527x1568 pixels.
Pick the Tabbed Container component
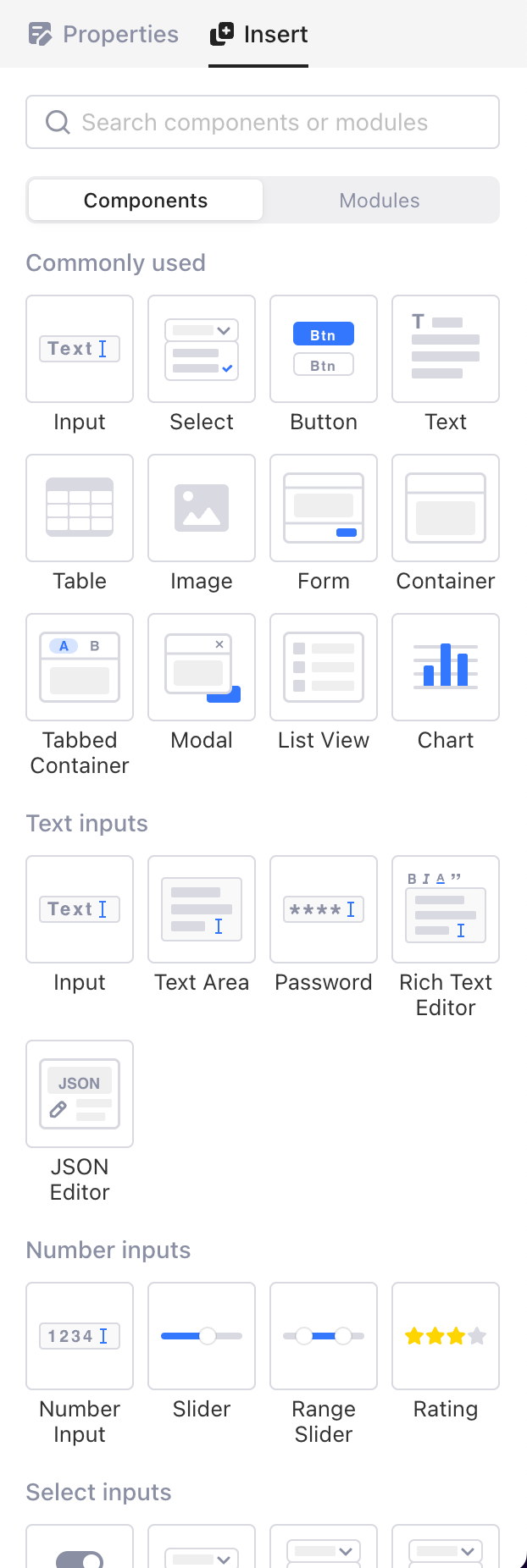(x=80, y=667)
